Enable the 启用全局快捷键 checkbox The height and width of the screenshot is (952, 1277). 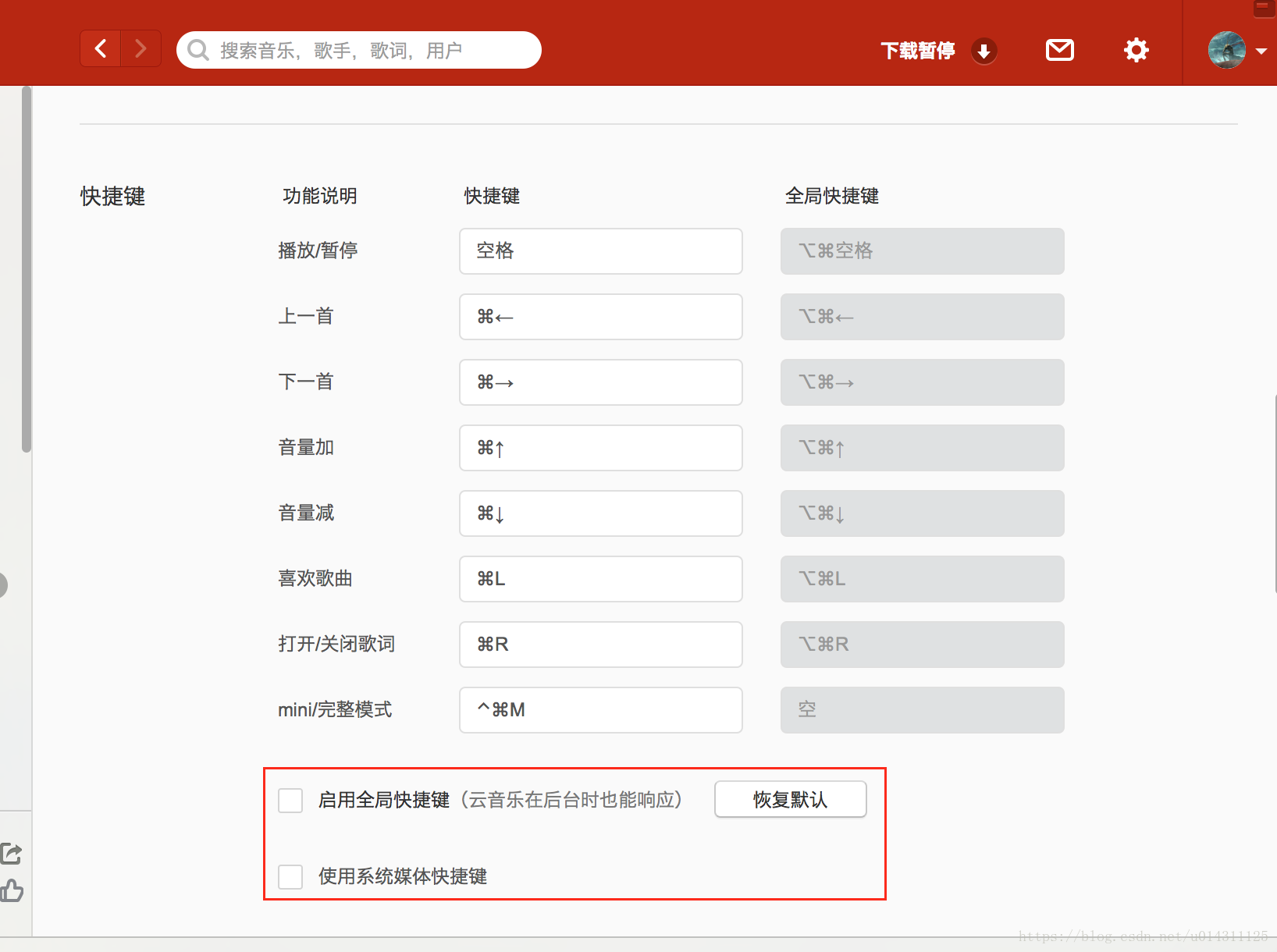point(290,800)
